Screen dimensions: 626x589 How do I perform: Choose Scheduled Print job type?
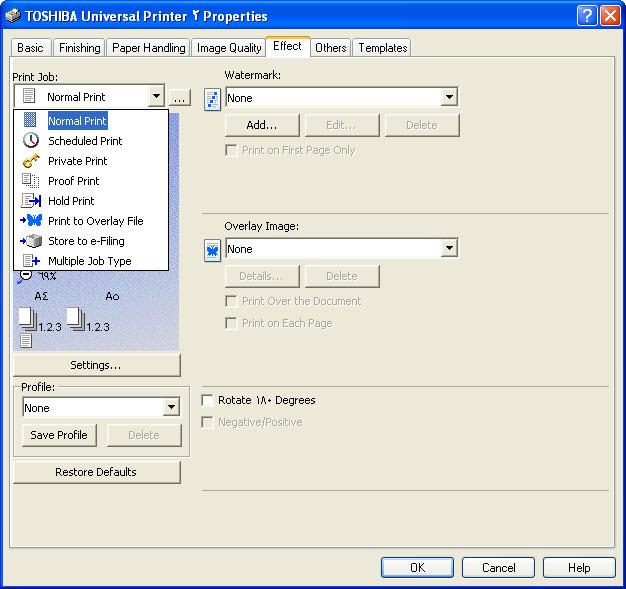pyautogui.click(x=91, y=141)
